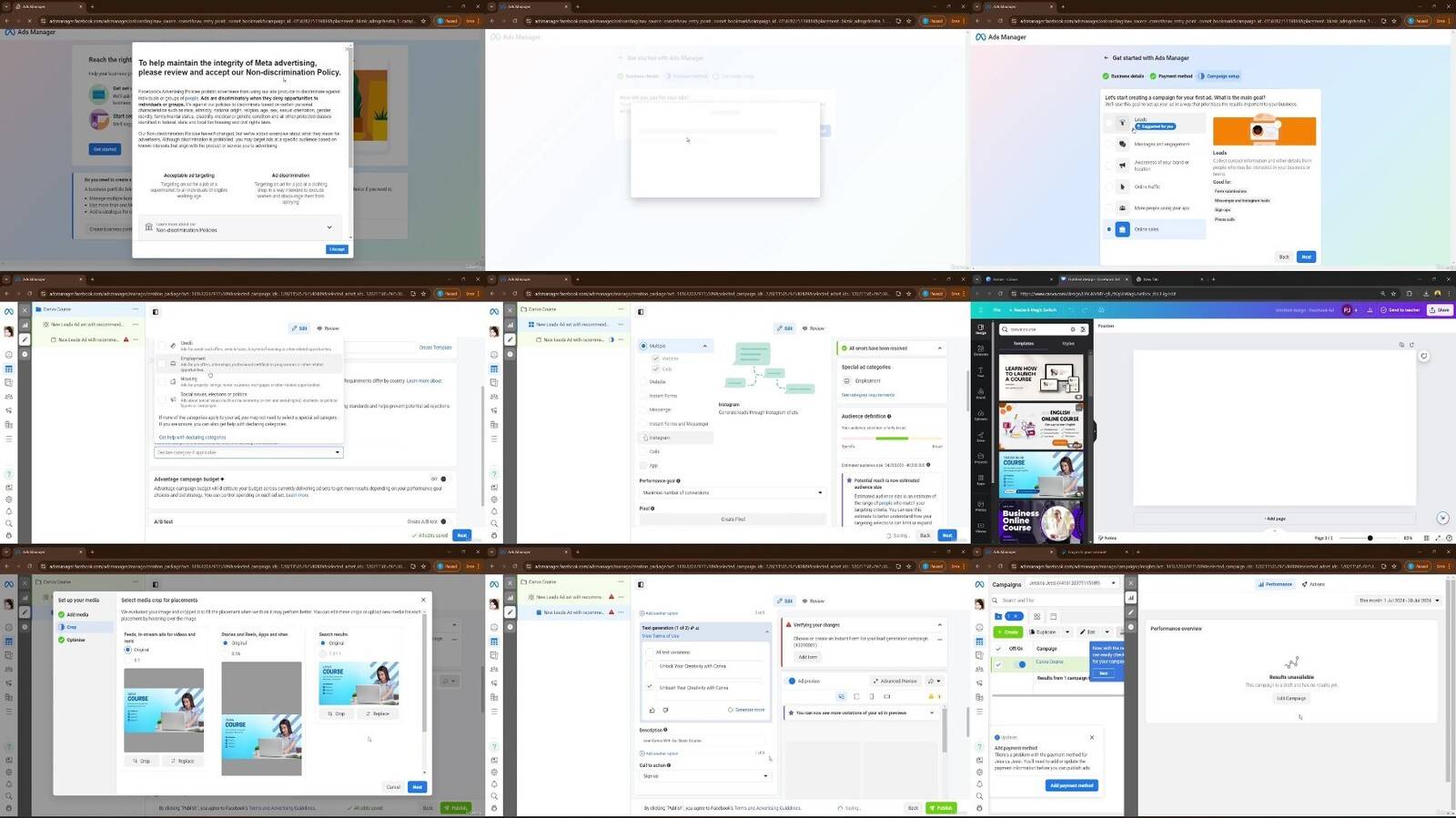
Task: Switch to the Templates tab in Canva
Action: point(1024,343)
